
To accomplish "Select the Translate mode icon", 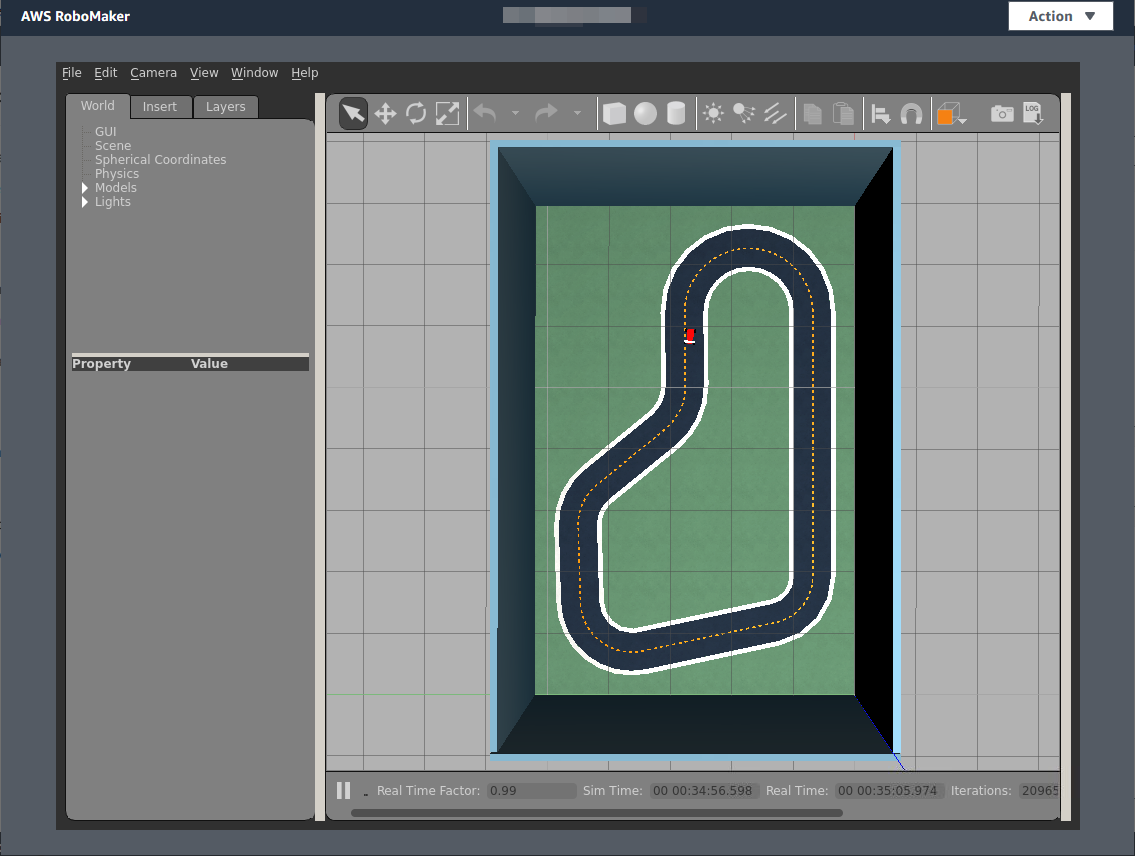I will point(384,113).
